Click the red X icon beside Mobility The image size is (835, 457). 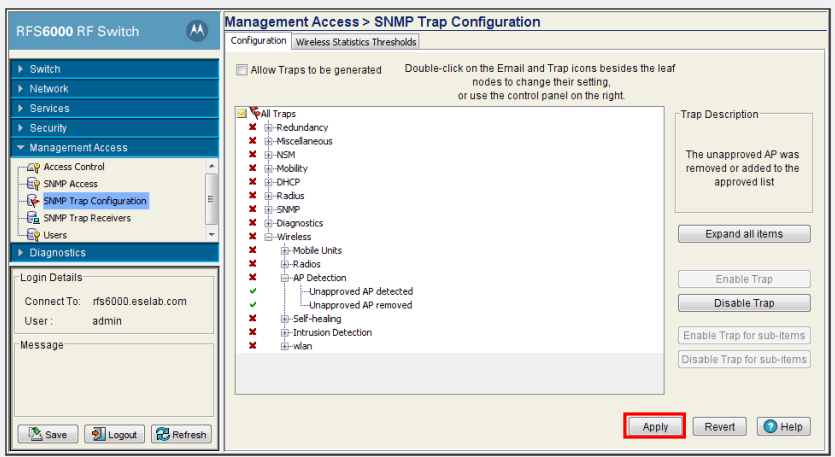(x=253, y=168)
